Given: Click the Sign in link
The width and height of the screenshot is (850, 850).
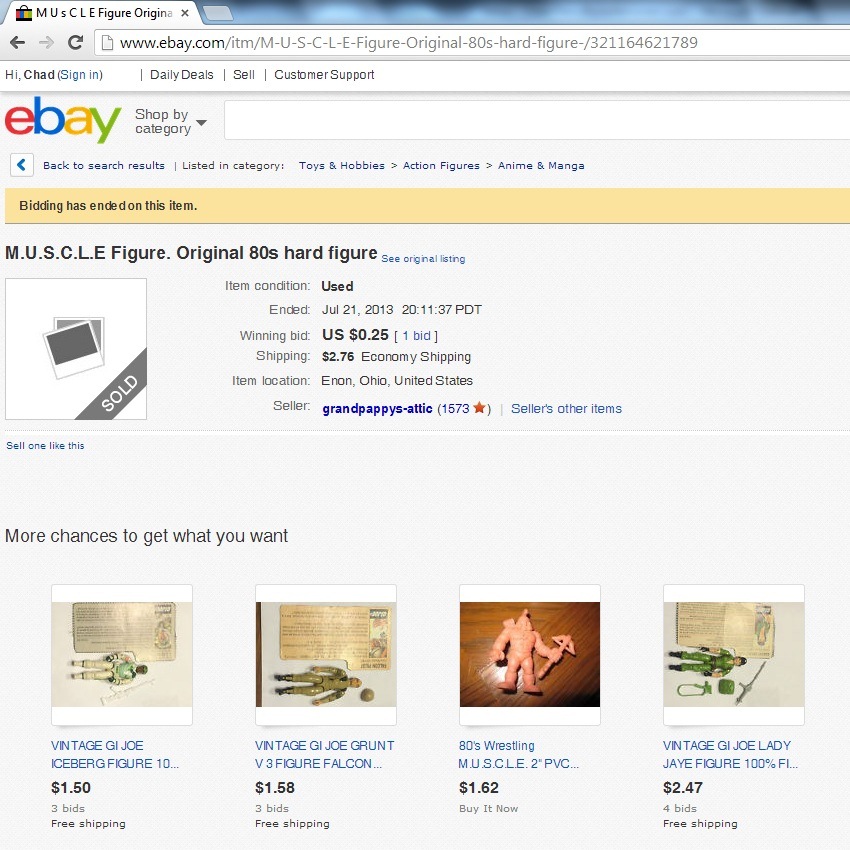Looking at the screenshot, I should pos(80,75).
